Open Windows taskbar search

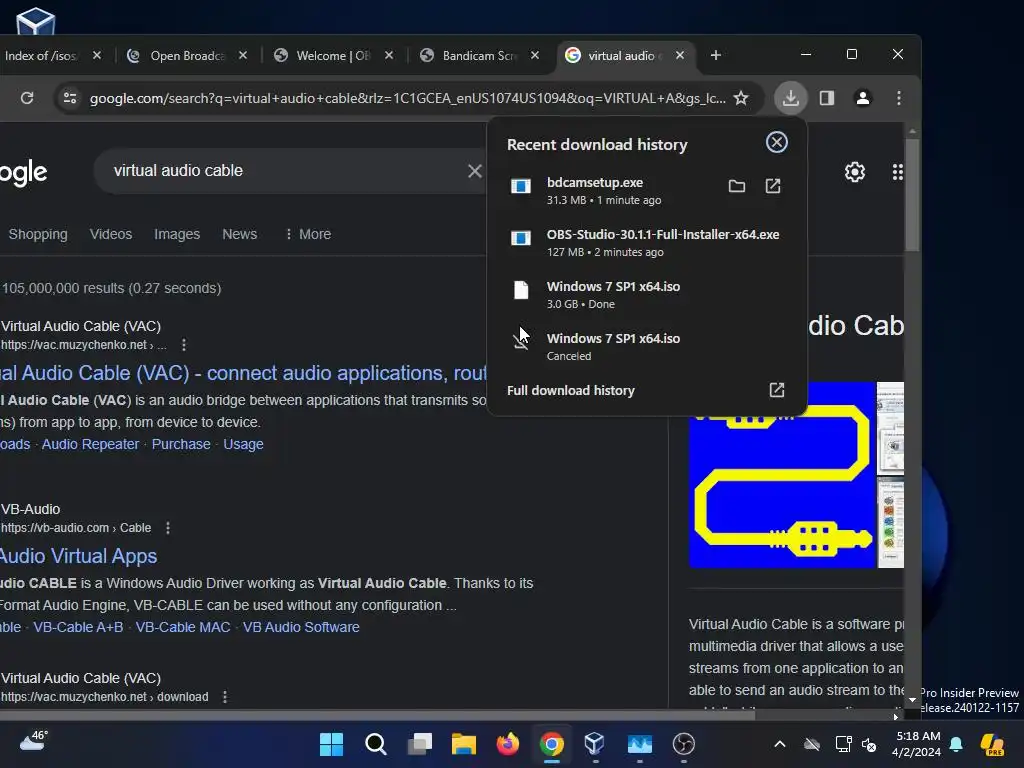click(376, 744)
